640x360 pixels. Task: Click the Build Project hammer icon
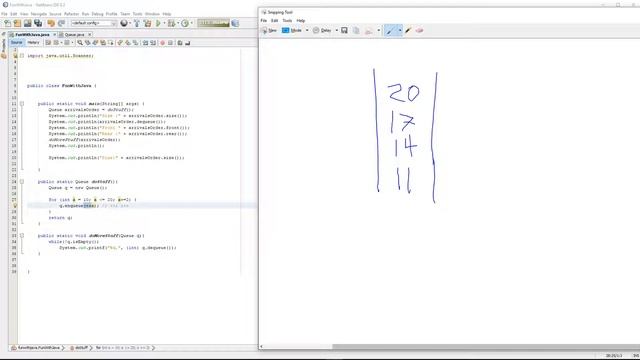tap(137, 23)
